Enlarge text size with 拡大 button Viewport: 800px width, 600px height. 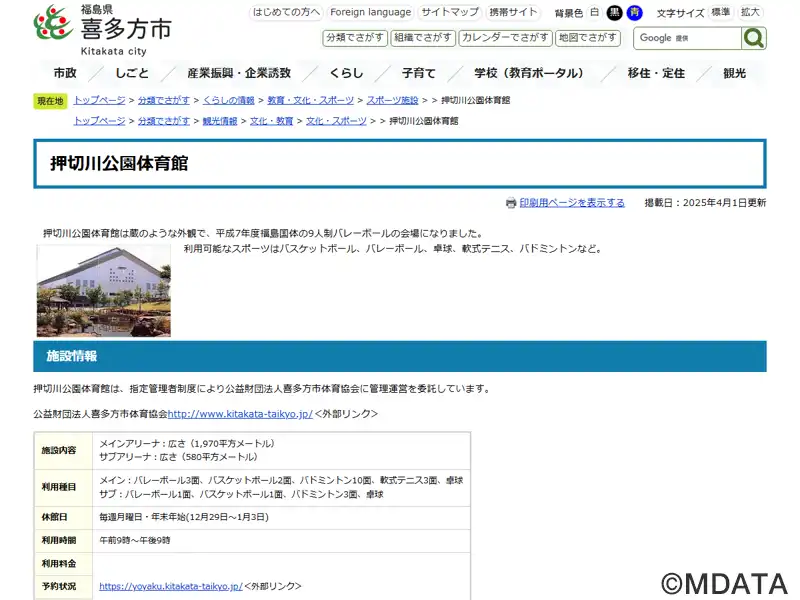(750, 12)
